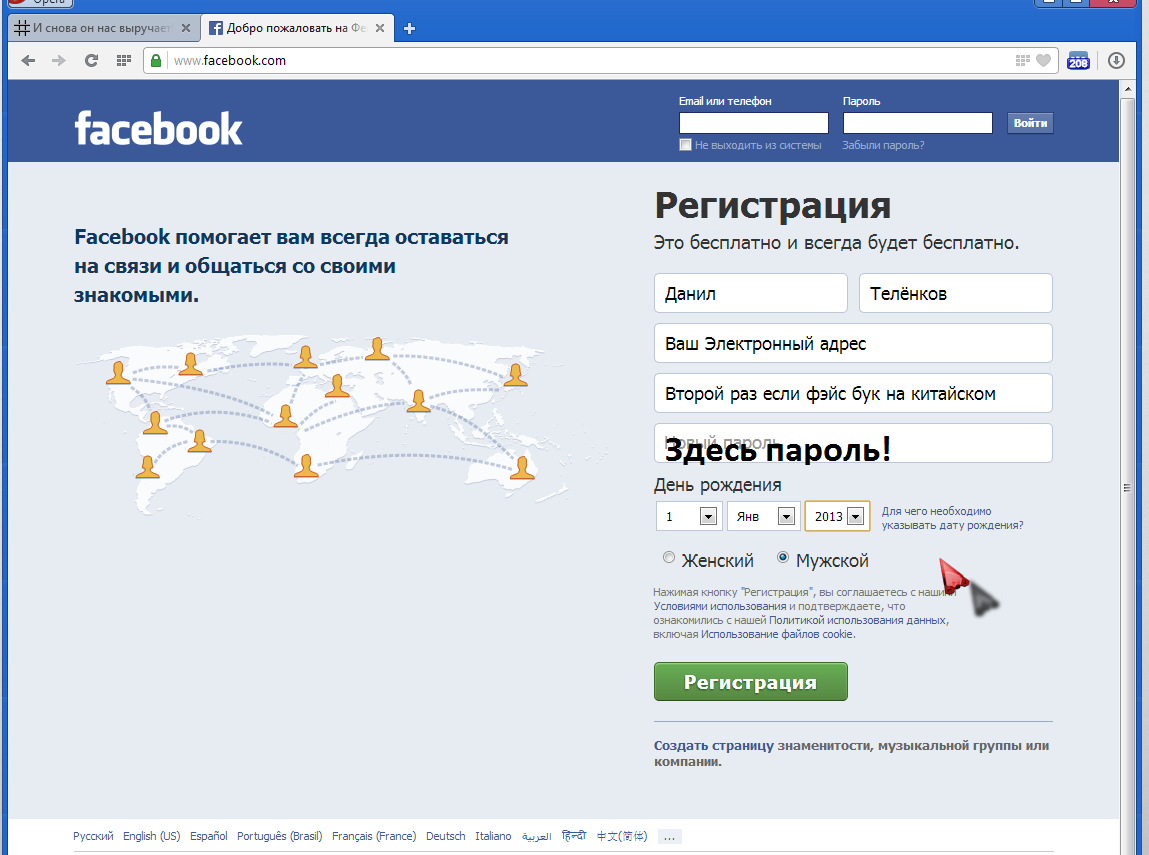This screenshot has height=855, width=1149.
Task: Click the vertical page scrollbar thumb
Action: pos(1127,487)
